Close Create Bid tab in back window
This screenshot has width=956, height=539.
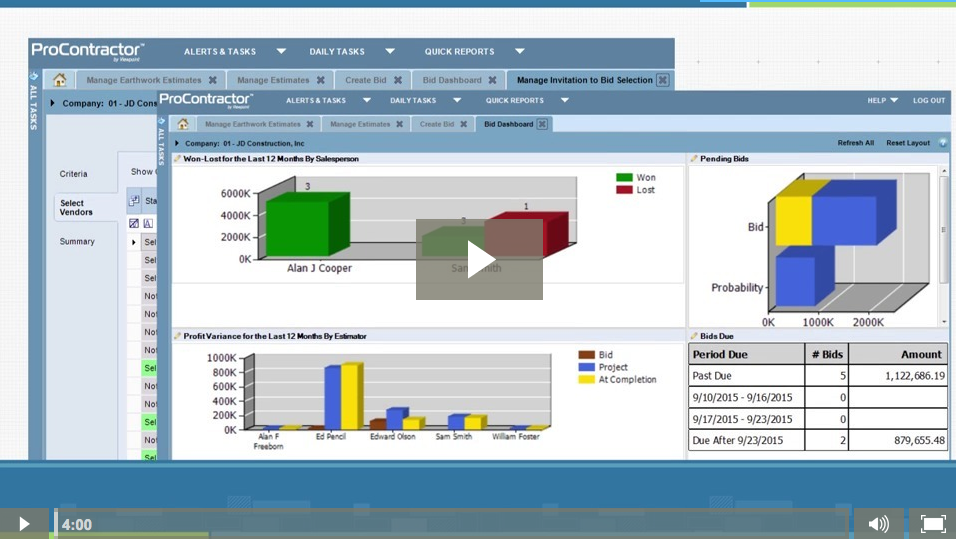point(398,80)
